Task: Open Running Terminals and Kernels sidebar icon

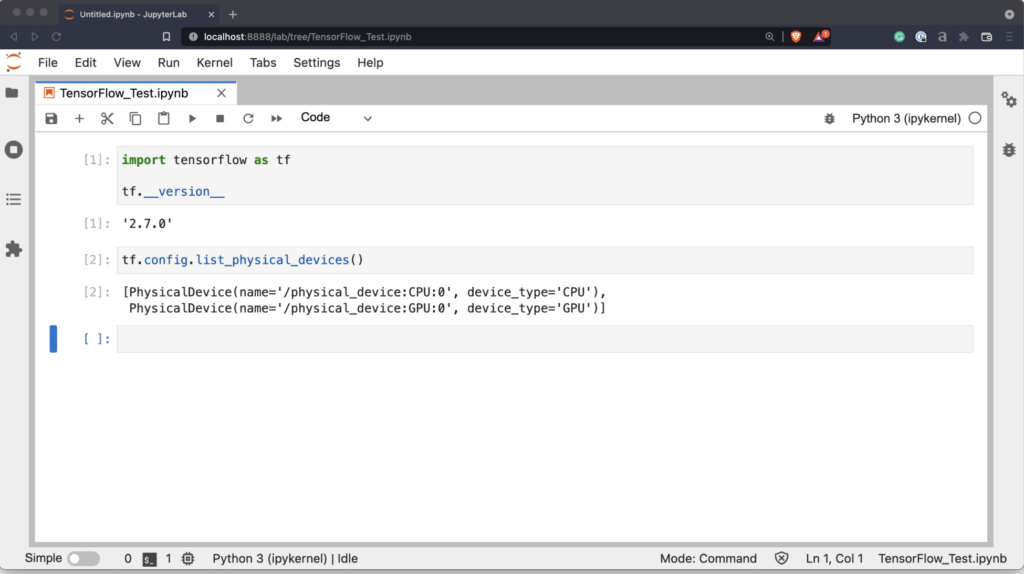Action: pyautogui.click(x=14, y=150)
